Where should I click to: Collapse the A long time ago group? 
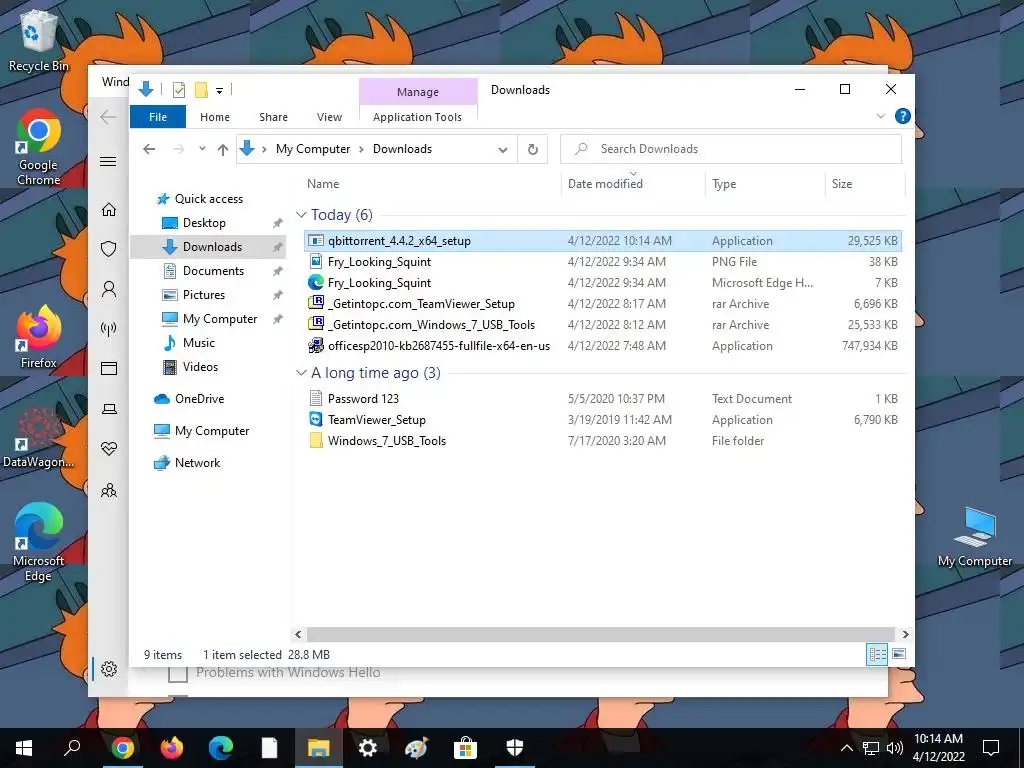tap(301, 373)
